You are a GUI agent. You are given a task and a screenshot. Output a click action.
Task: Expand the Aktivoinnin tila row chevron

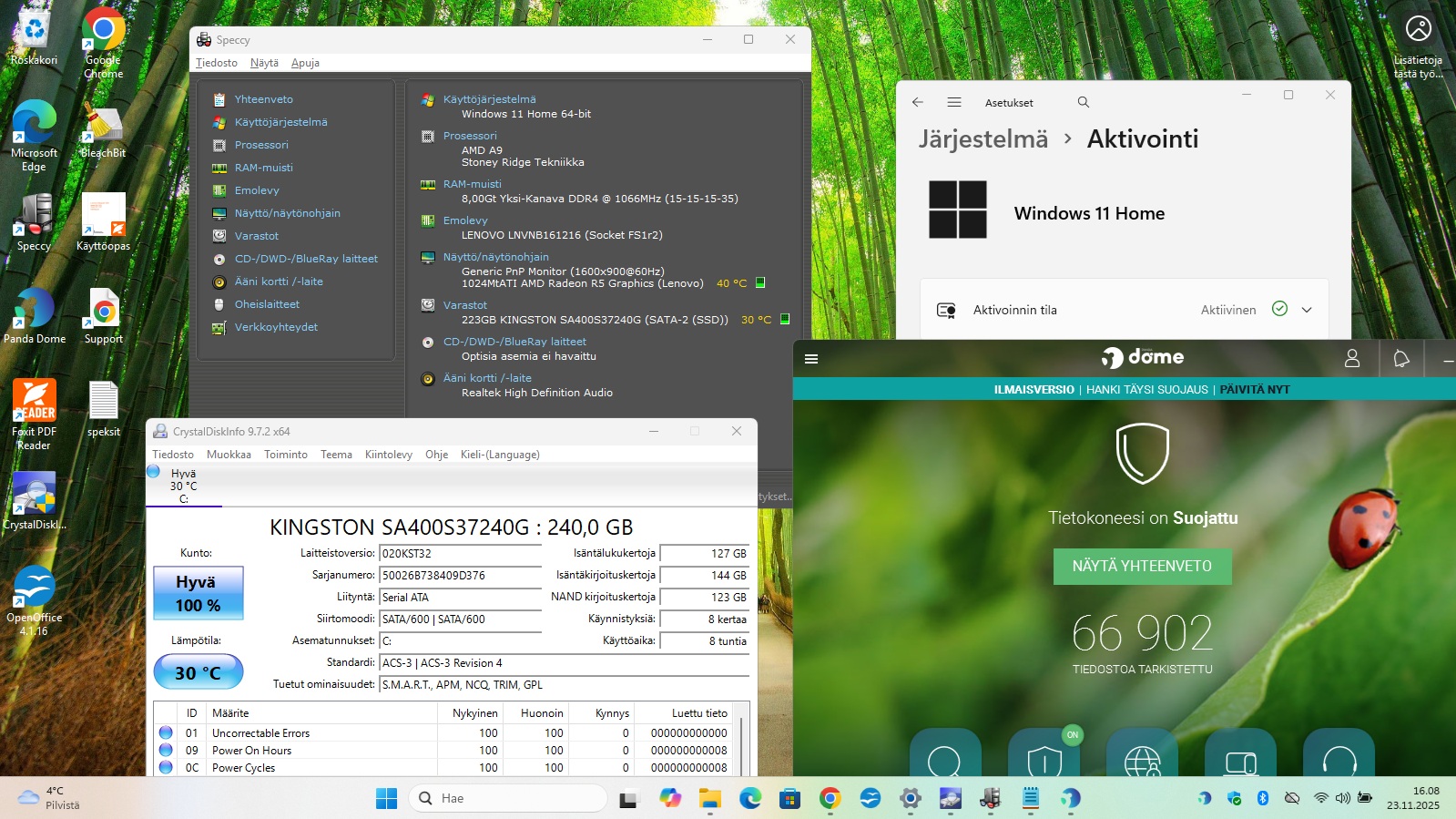[x=1307, y=310]
